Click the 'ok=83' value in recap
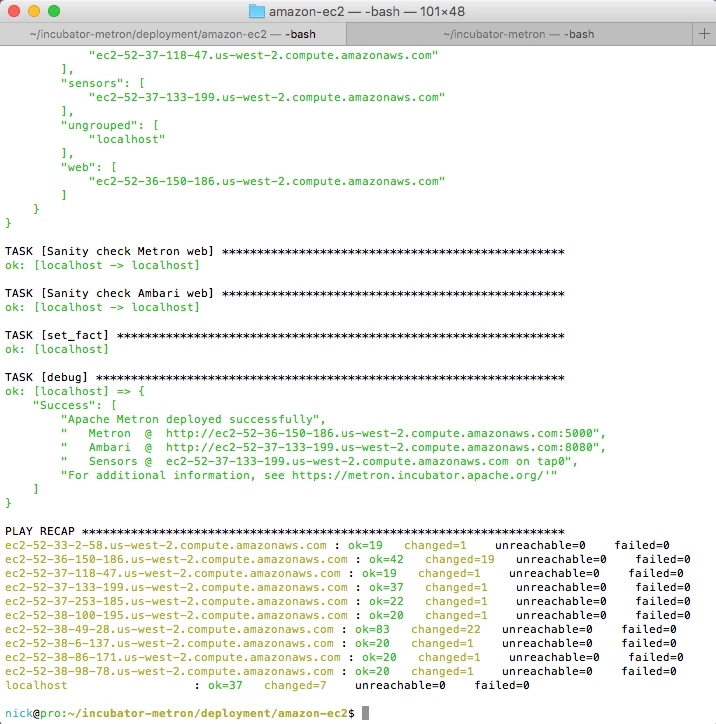 point(372,629)
